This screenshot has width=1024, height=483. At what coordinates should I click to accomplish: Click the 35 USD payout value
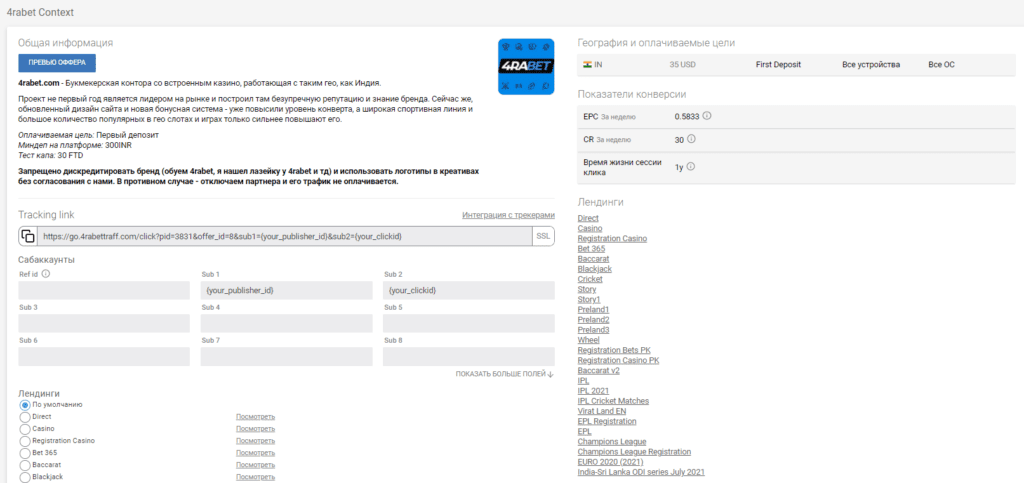point(682,65)
